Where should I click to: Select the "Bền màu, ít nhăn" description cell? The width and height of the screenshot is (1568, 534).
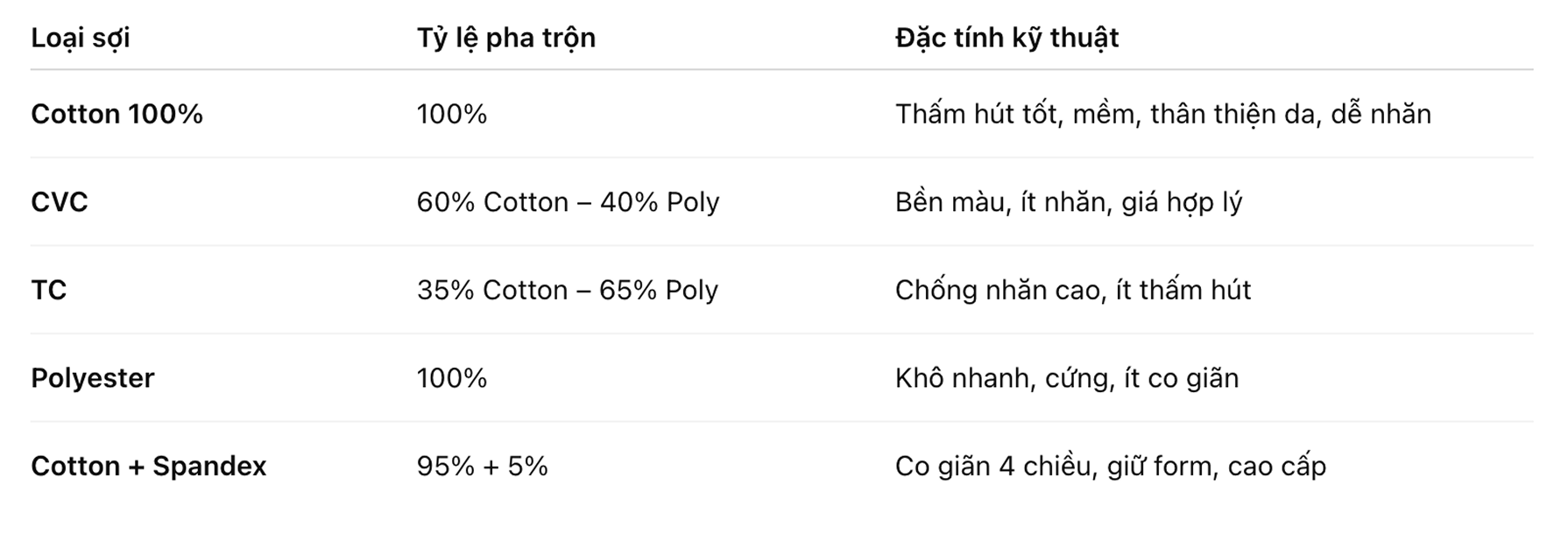(x=1068, y=202)
